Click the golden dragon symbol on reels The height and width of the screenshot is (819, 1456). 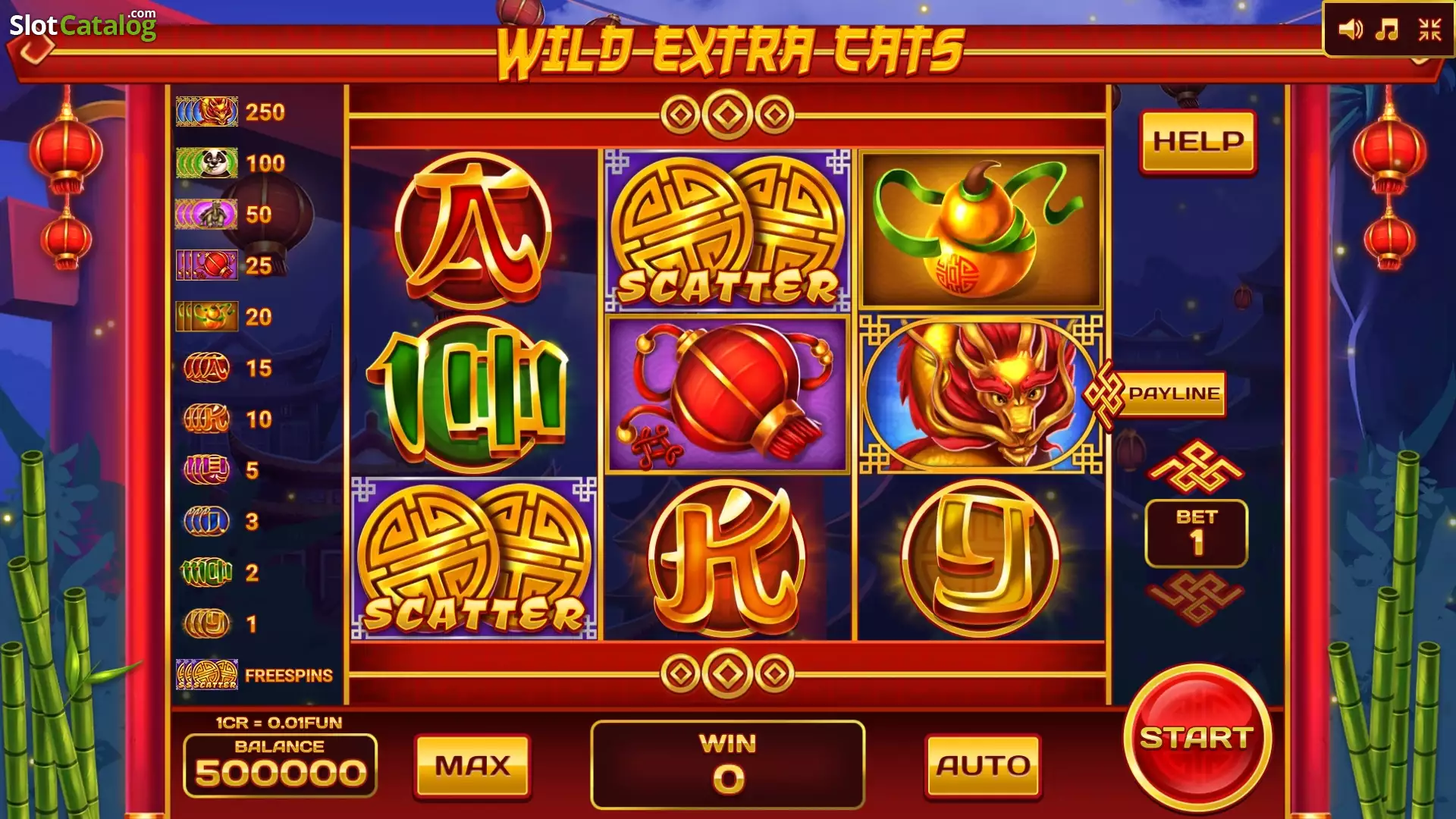tap(981, 394)
